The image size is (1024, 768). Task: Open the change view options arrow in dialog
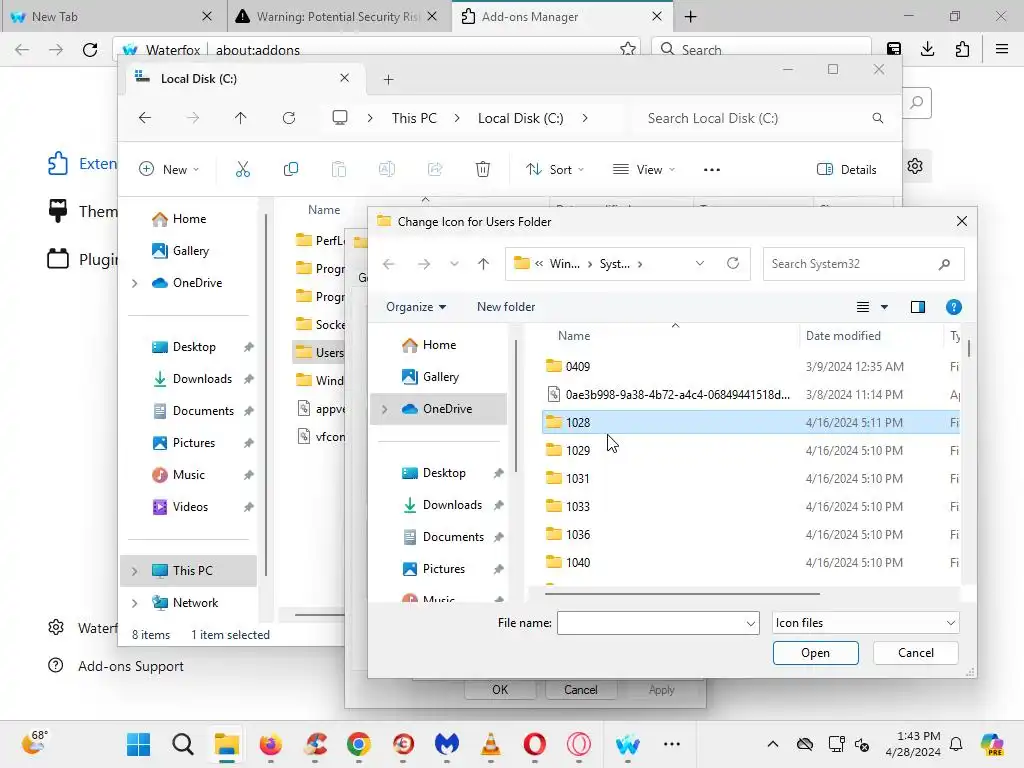click(884, 307)
